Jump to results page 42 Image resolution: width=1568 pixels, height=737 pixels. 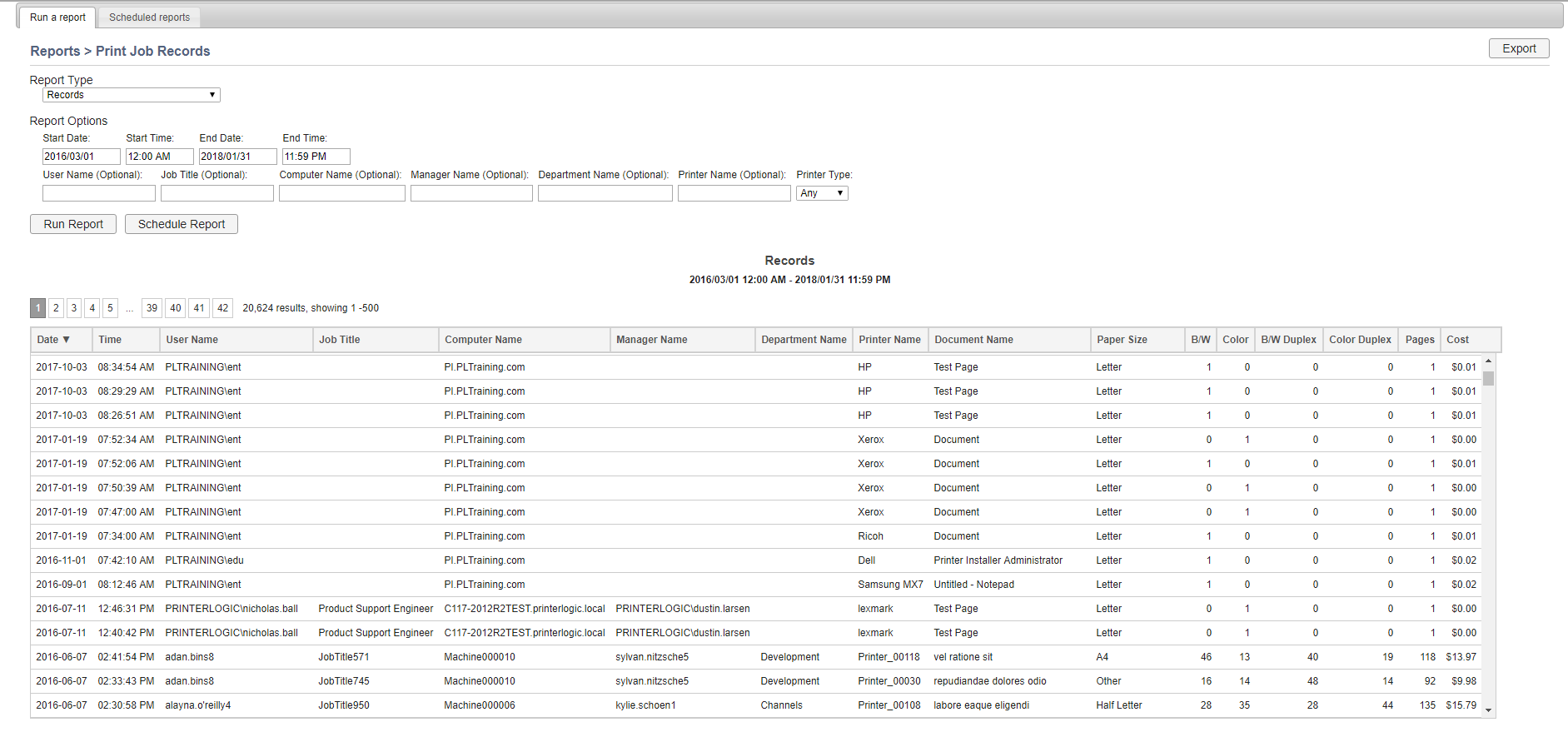coord(222,308)
